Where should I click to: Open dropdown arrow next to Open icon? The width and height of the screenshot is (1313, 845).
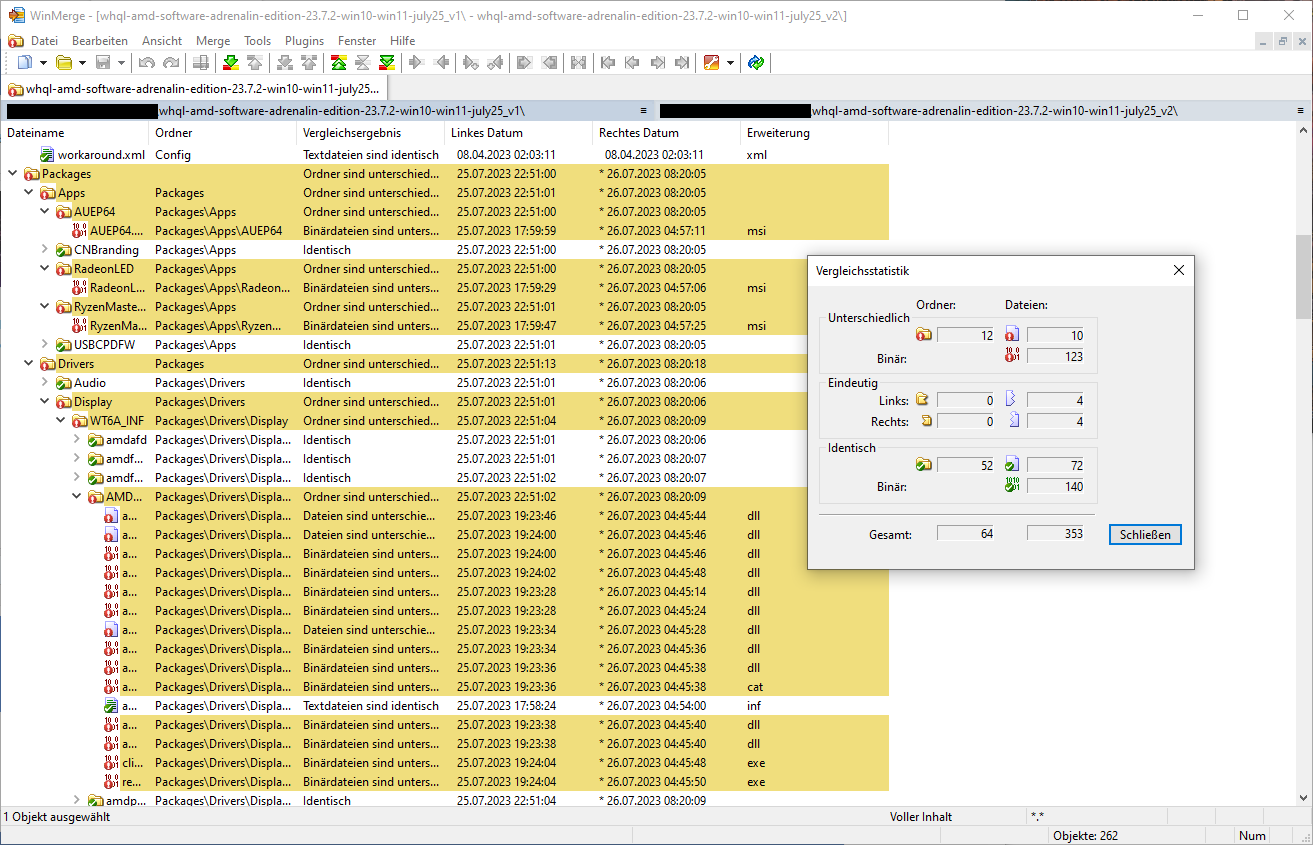pos(82,63)
